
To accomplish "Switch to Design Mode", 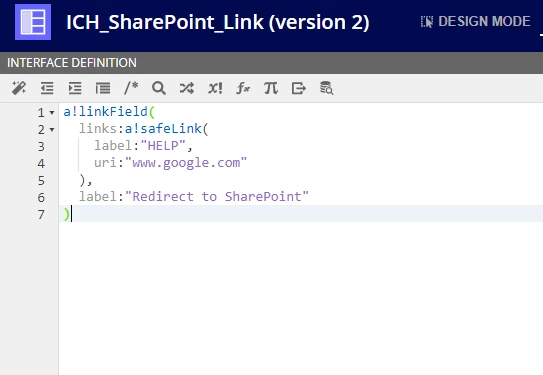I will point(475,21).
